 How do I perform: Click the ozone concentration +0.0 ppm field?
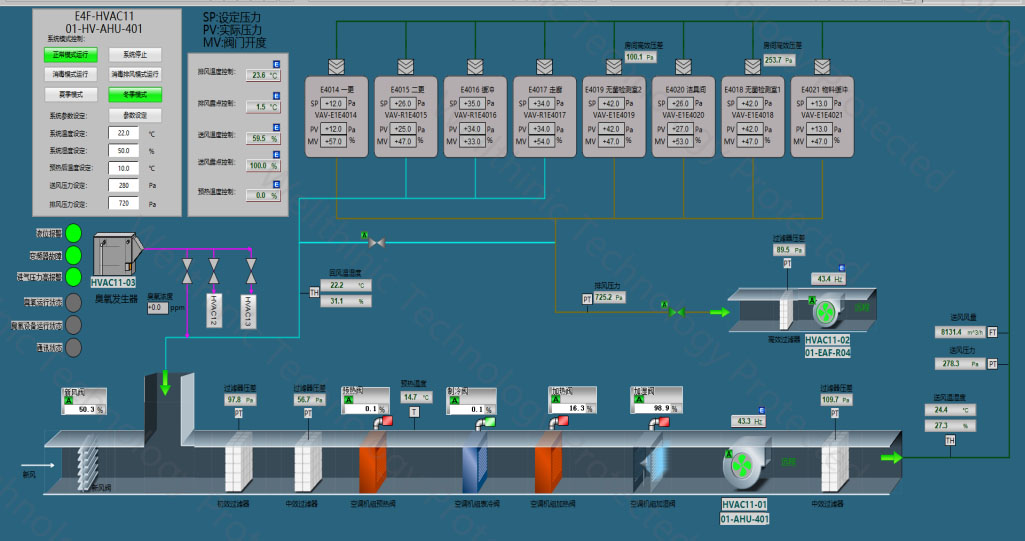tap(158, 307)
